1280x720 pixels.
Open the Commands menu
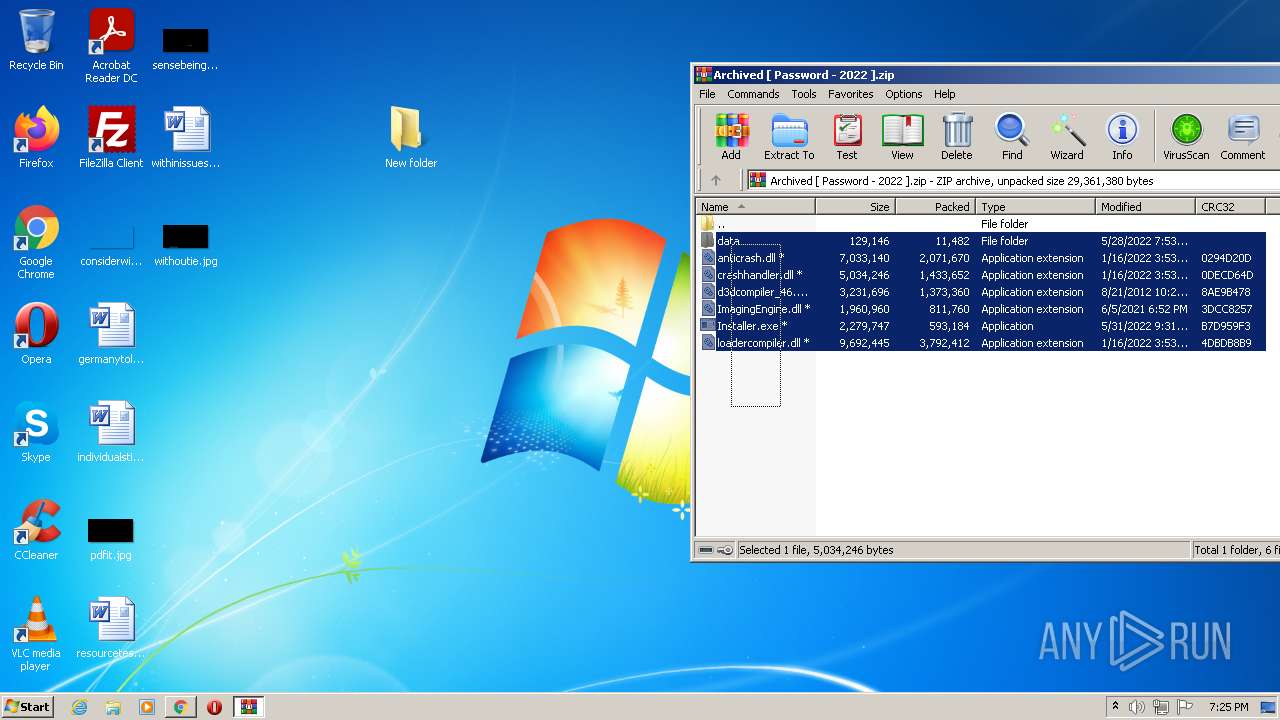(x=753, y=94)
